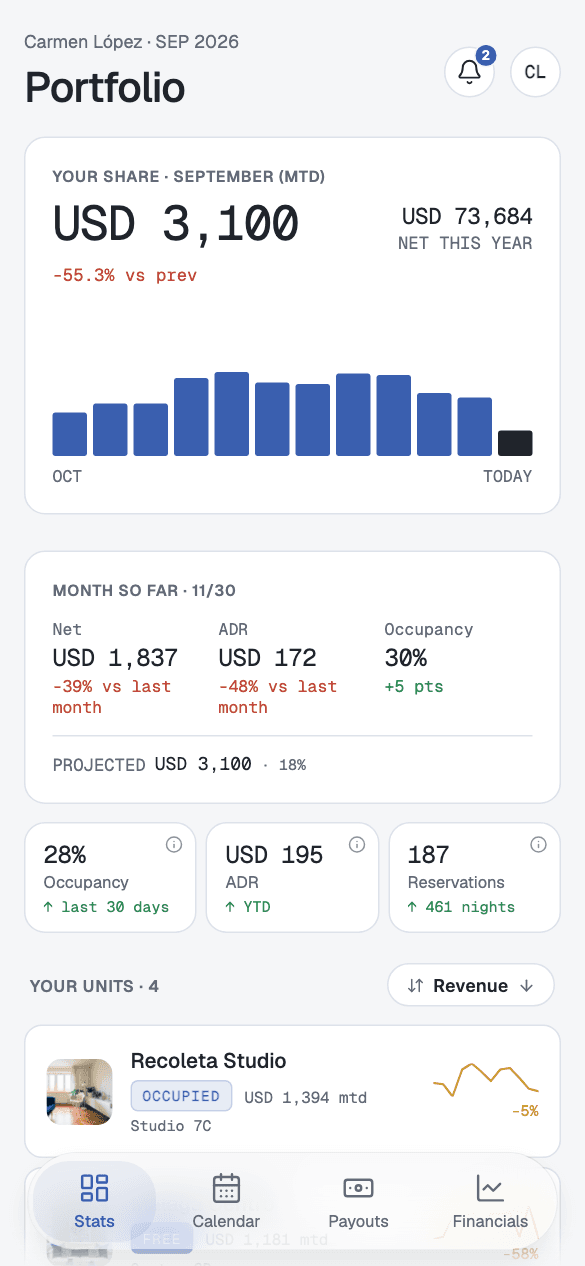585x1266 pixels.
Task: Switch to the Stats tab
Action: point(94,1202)
